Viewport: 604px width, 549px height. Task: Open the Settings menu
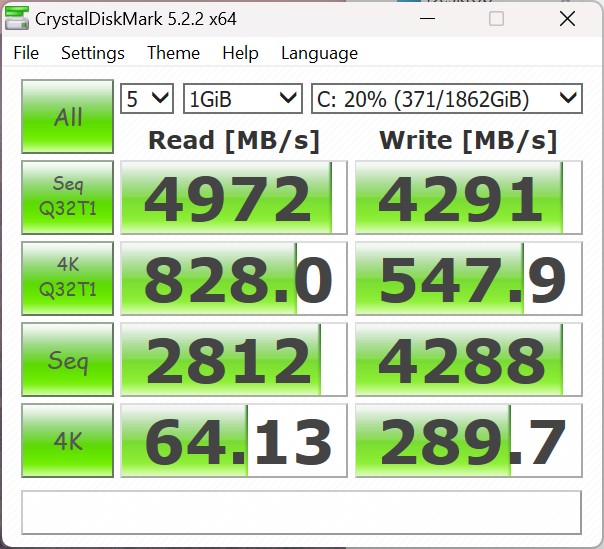tap(93, 53)
